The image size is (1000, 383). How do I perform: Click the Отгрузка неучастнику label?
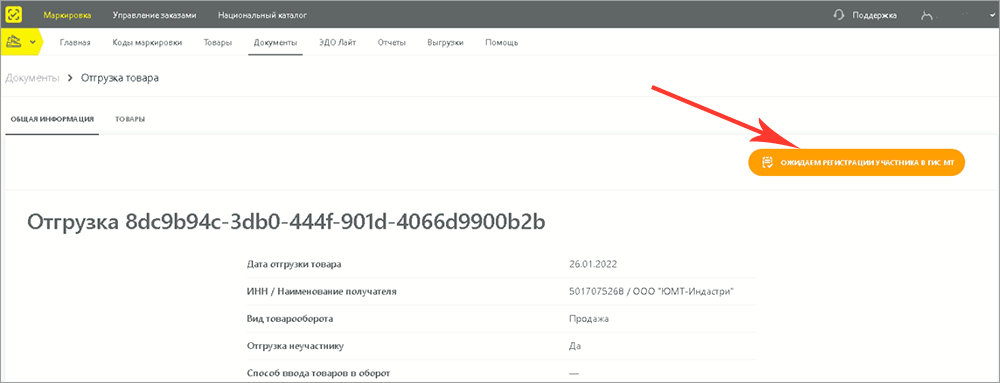pos(295,346)
